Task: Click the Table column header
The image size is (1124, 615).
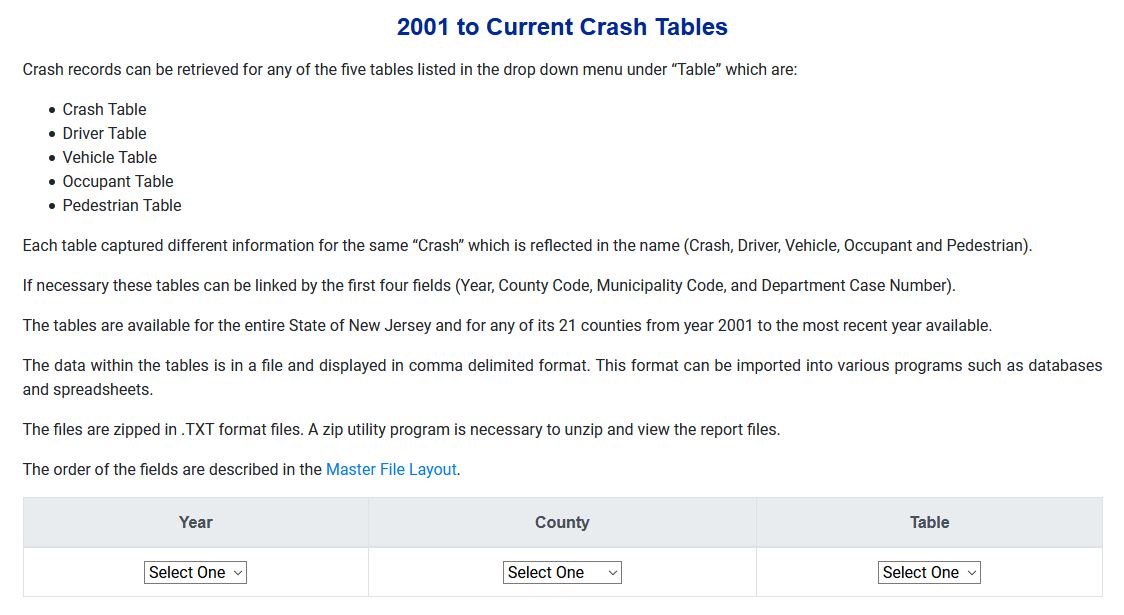Action: coord(929,522)
